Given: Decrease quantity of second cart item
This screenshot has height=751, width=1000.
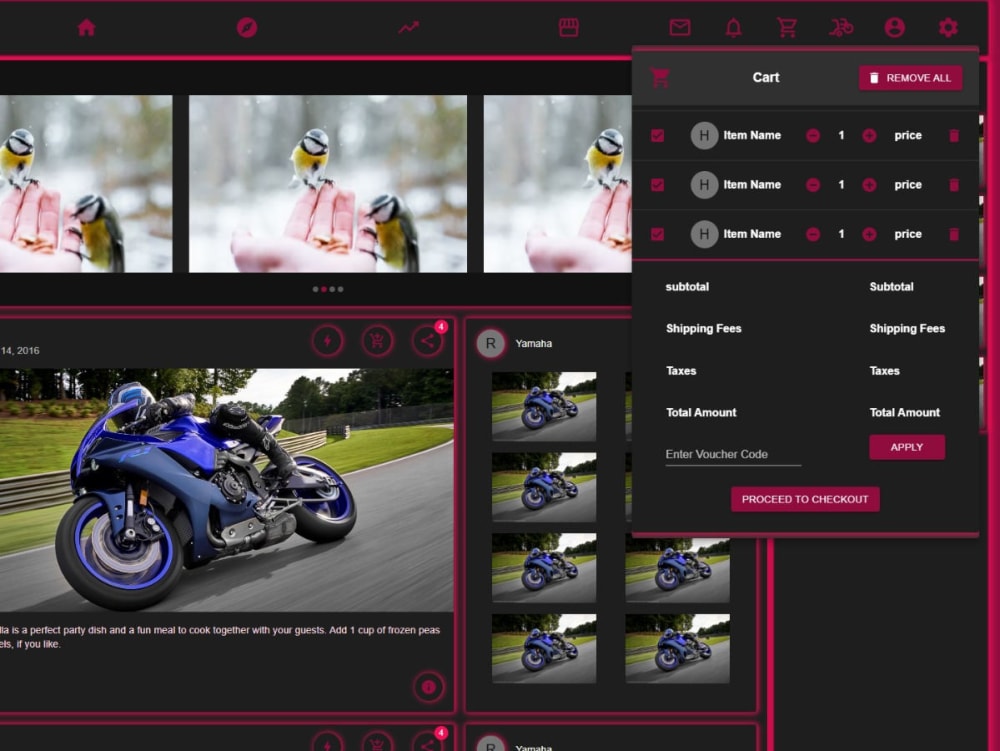Looking at the screenshot, I should pos(812,185).
